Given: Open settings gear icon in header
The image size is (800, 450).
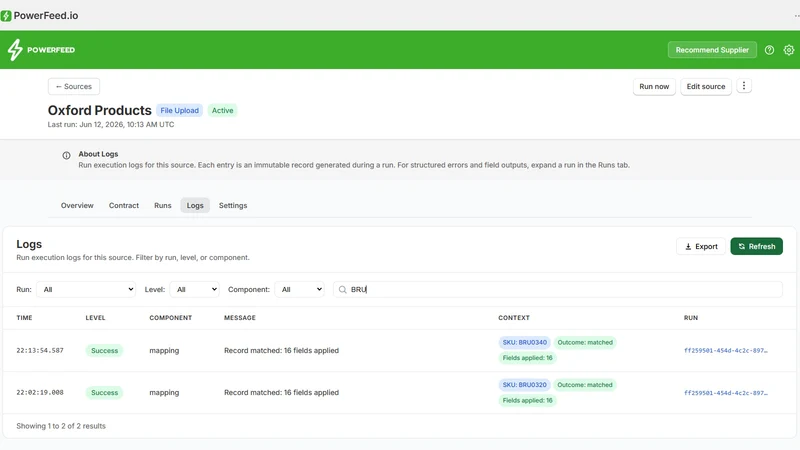Looking at the screenshot, I should pyautogui.click(x=789, y=50).
